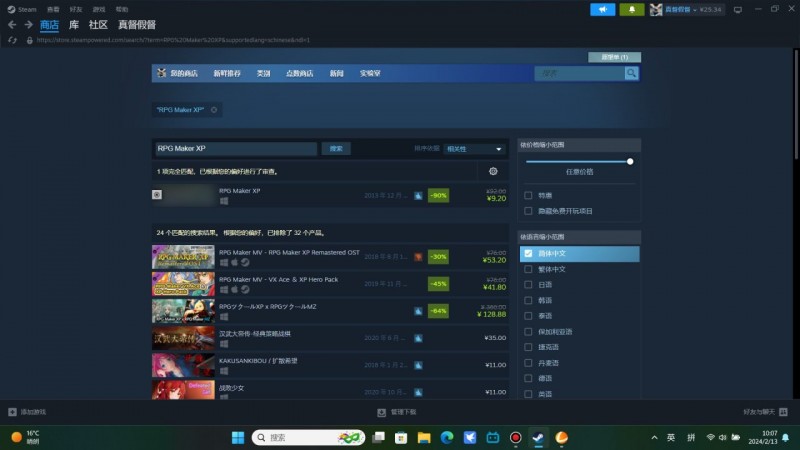Screen dimensions: 800x450
Task: Click the monitor Big Picture icon
Action: pyautogui.click(x=738, y=10)
